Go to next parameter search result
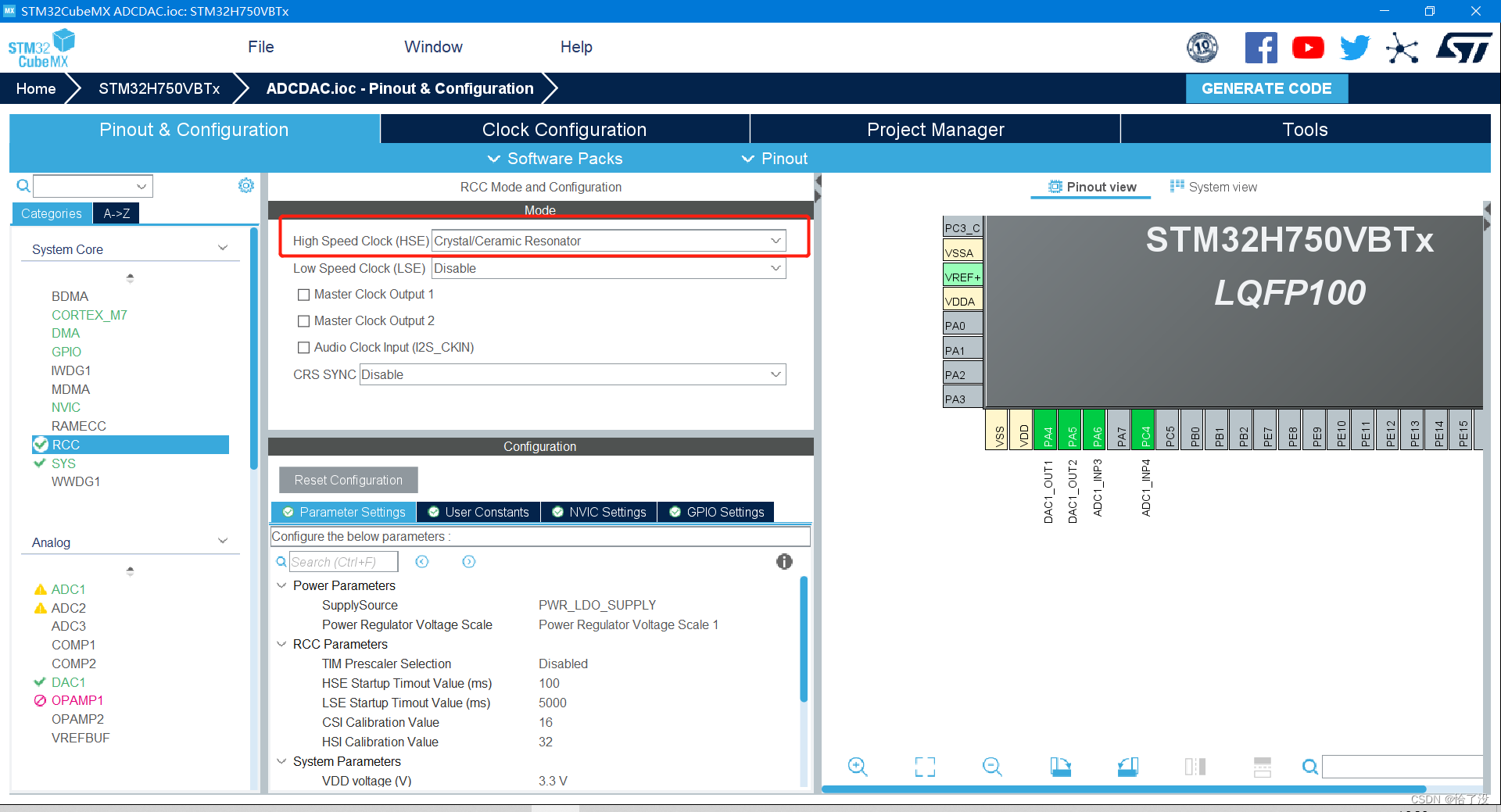 (x=469, y=561)
